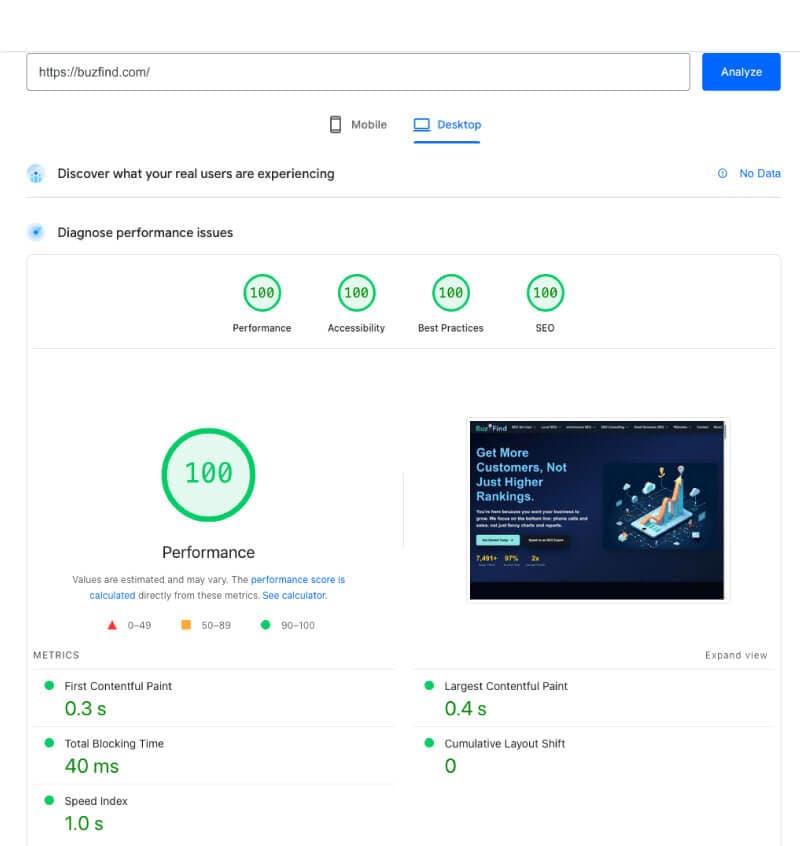Click the 0.4 s Largest Contentful Paint value
800x846 pixels.
tap(466, 708)
